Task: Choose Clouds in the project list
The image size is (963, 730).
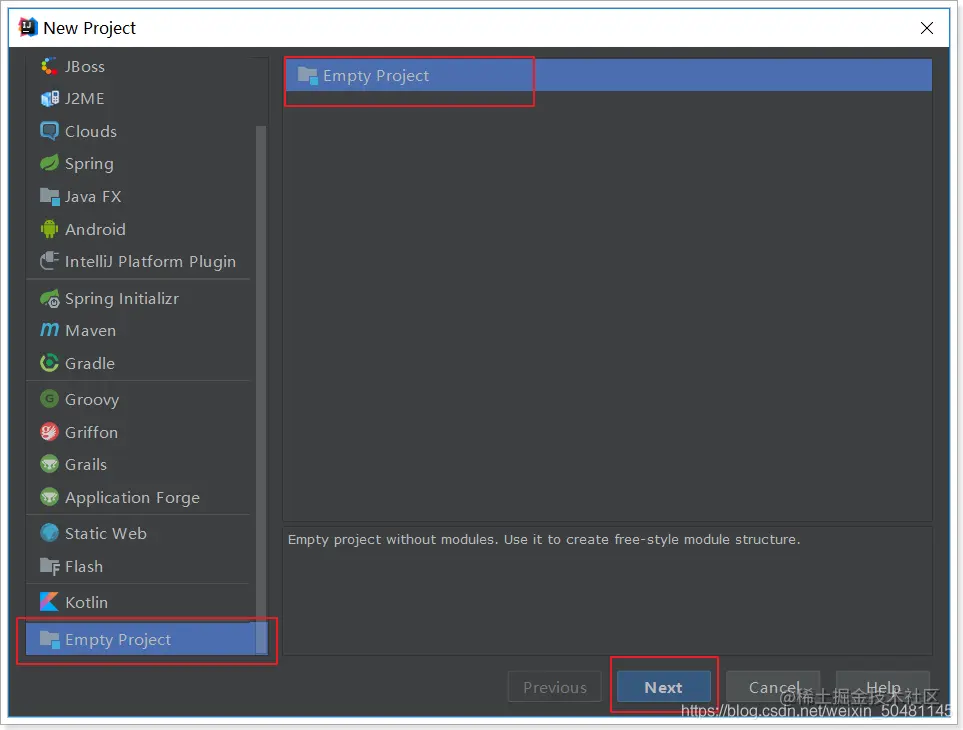Action: pyautogui.click(x=140, y=131)
